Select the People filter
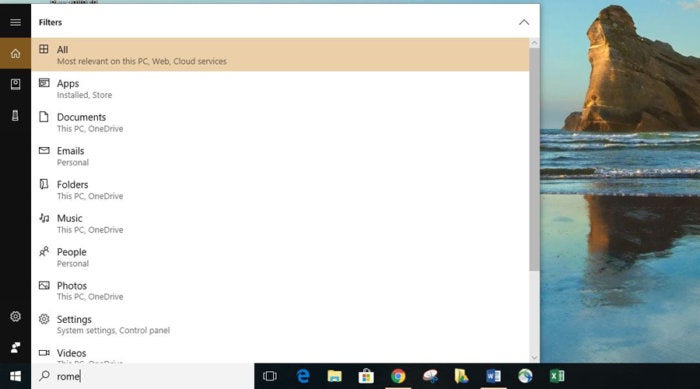The height and width of the screenshot is (389, 700). pos(280,257)
